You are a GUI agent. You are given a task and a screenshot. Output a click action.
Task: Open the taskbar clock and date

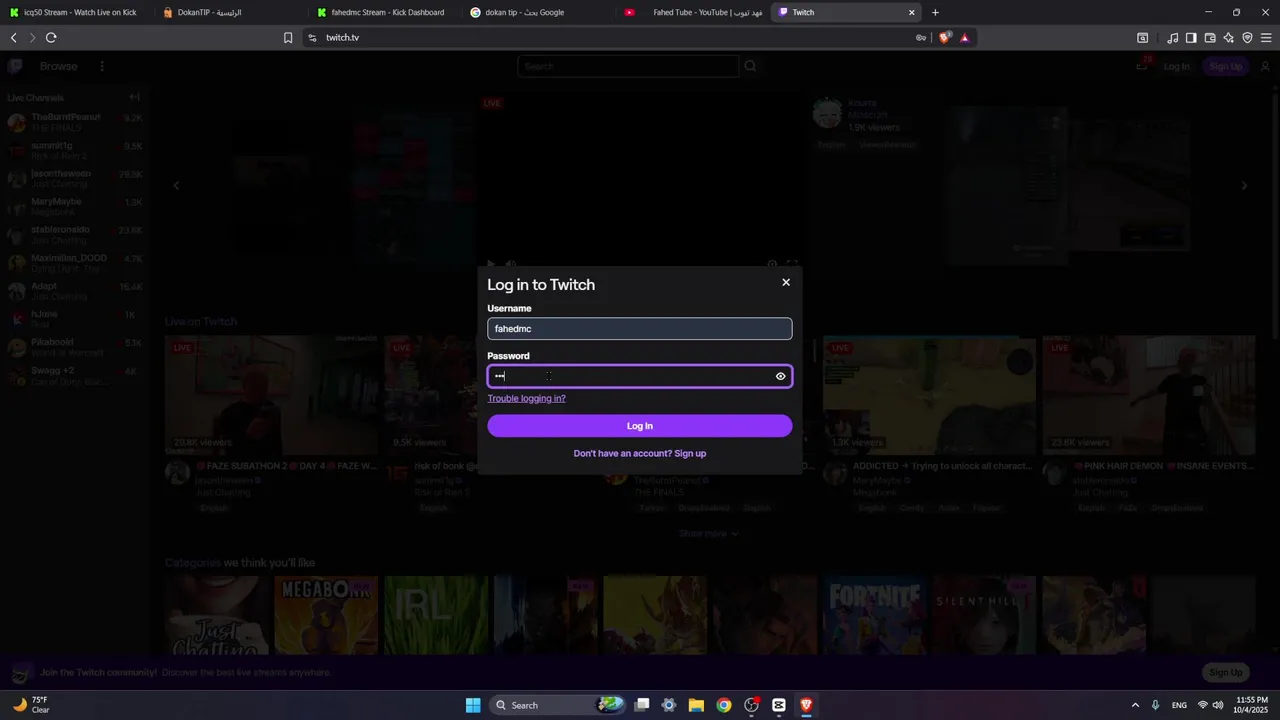(1252, 705)
